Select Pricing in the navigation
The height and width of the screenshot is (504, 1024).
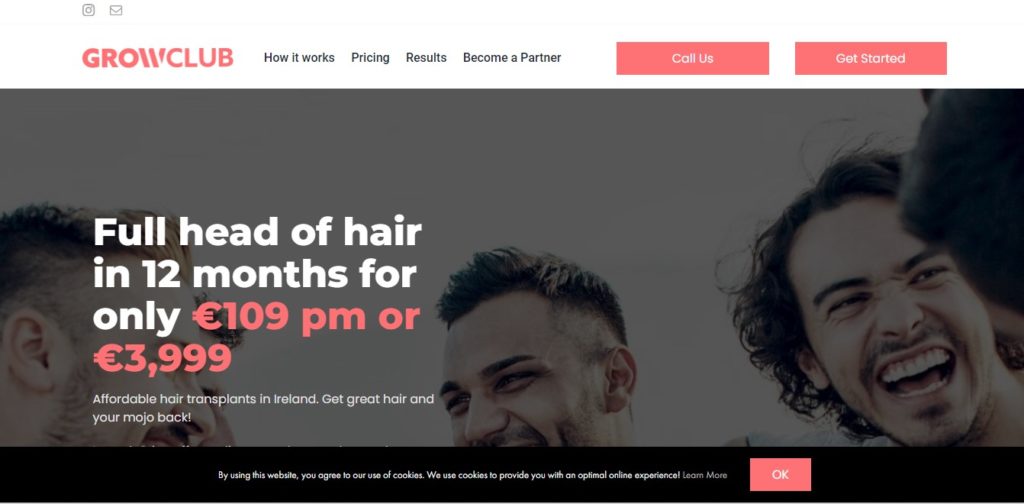pyautogui.click(x=370, y=57)
